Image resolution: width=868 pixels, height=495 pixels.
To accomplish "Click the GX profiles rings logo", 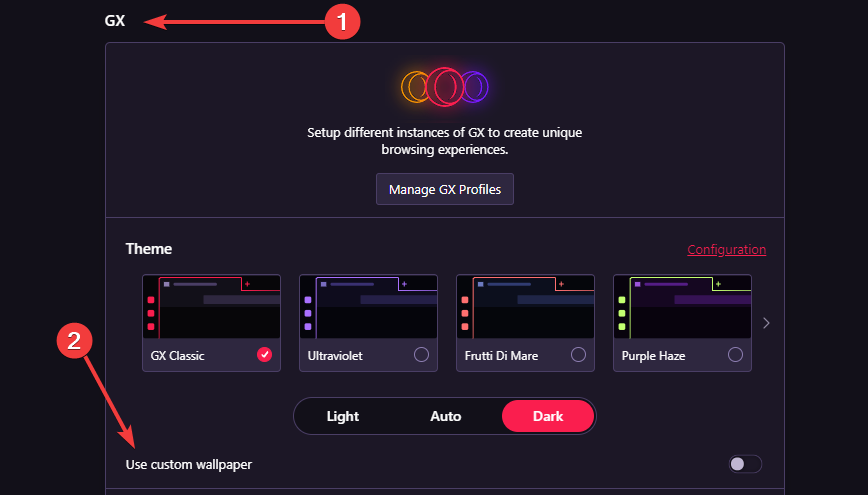I will coord(445,87).
